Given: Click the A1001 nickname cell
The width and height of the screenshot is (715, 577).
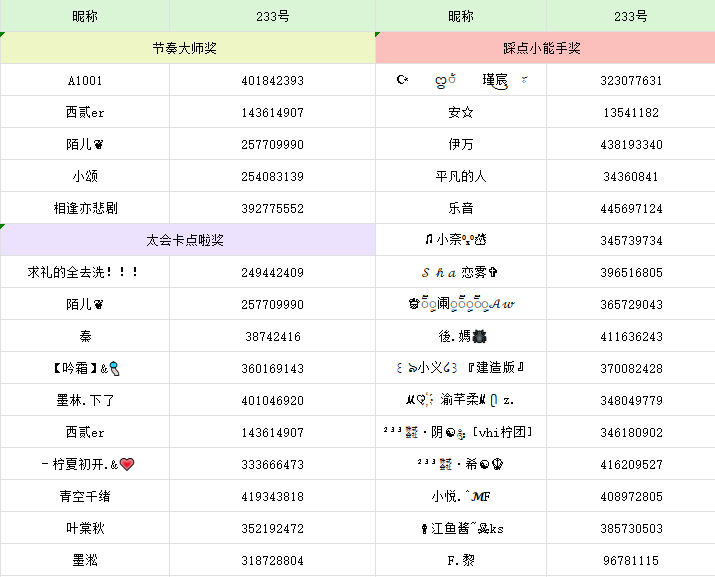Looking at the screenshot, I should click(85, 80).
